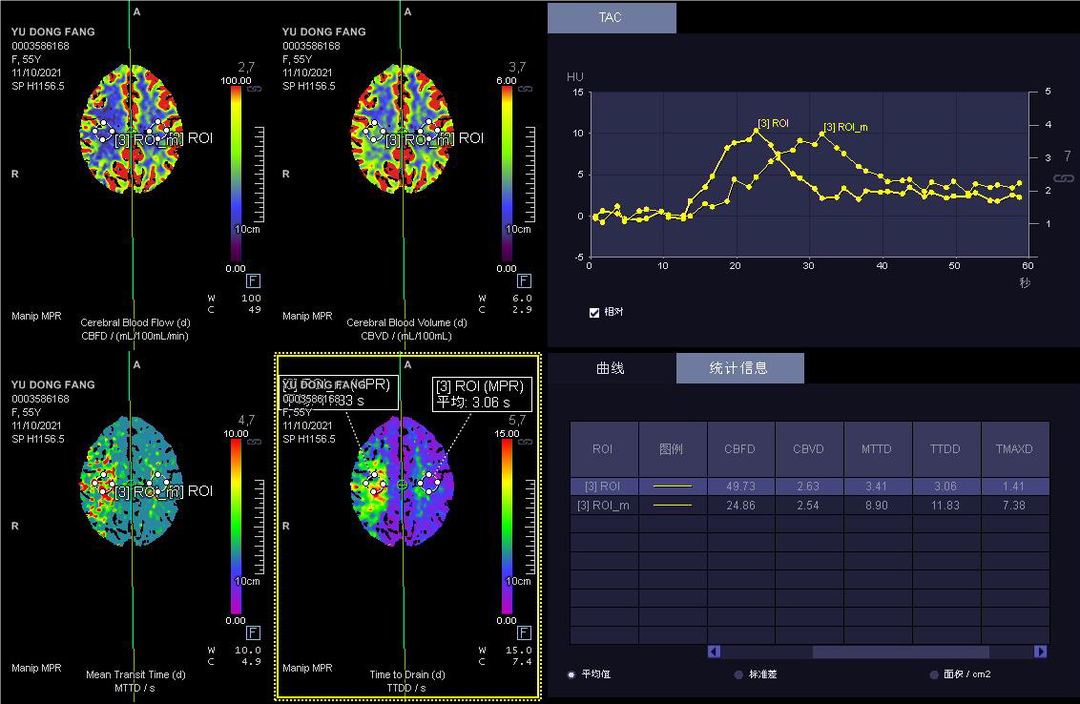Screen dimensions: 1080x704
Task: Open the TAC tab
Action: click(x=611, y=17)
